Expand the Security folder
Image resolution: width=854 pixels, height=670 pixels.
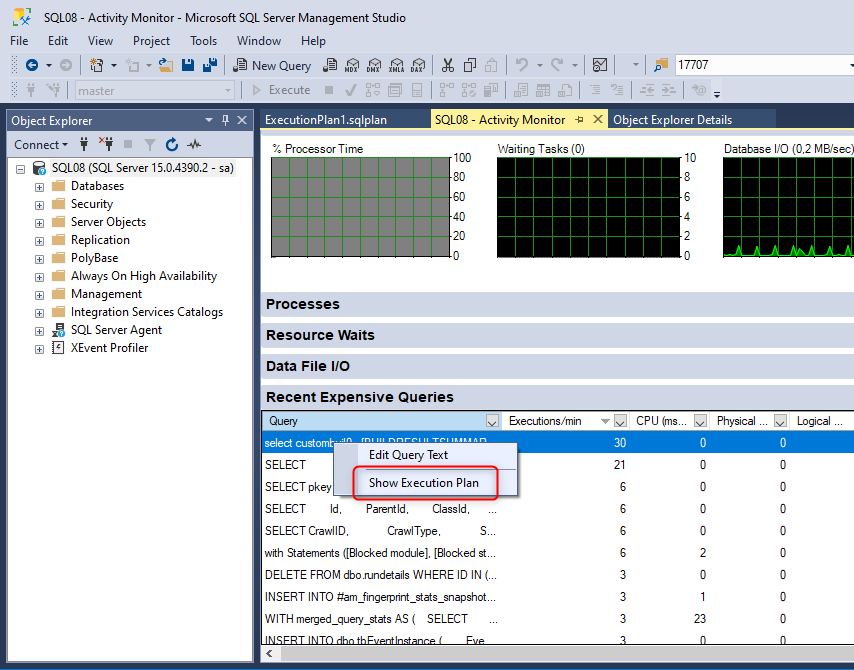pos(39,205)
